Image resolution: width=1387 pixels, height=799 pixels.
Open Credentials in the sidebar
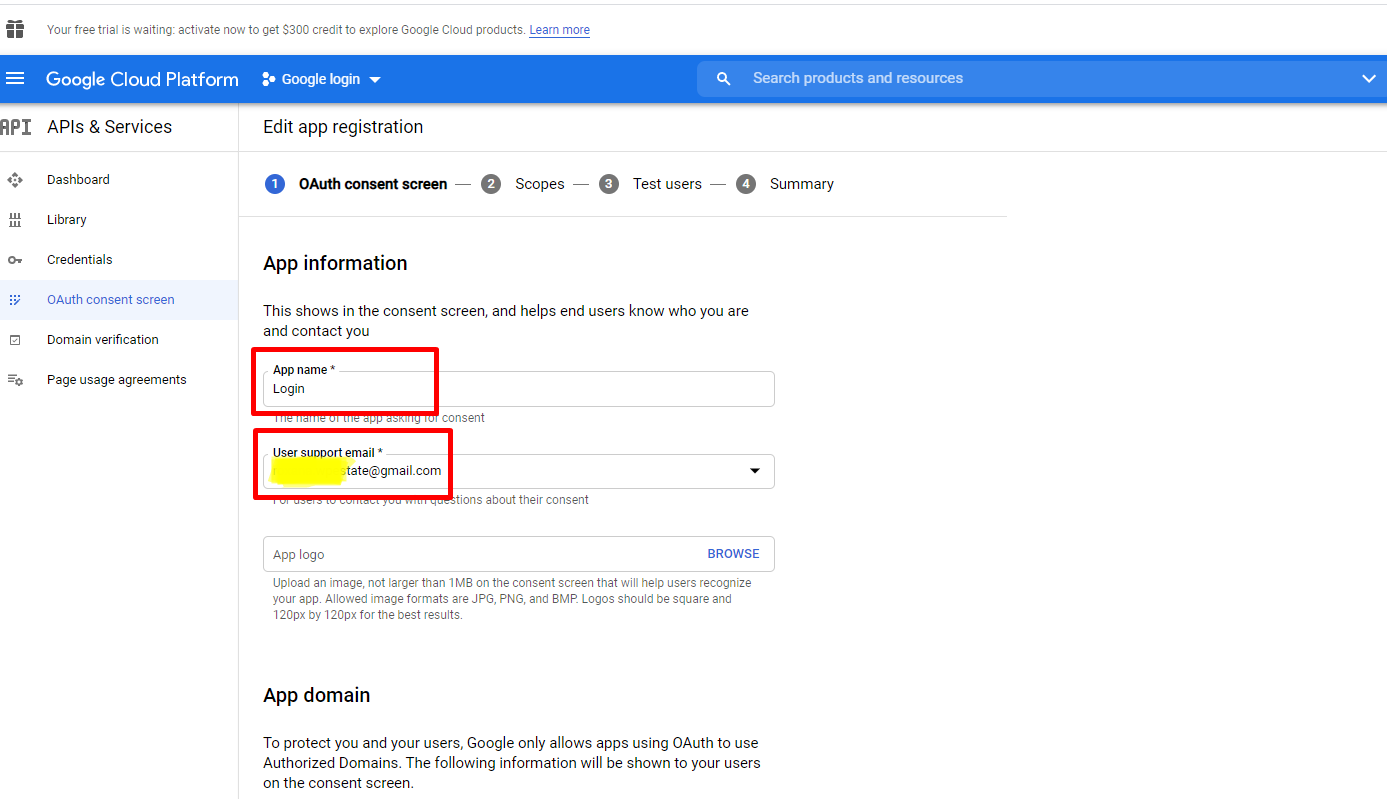(x=80, y=260)
